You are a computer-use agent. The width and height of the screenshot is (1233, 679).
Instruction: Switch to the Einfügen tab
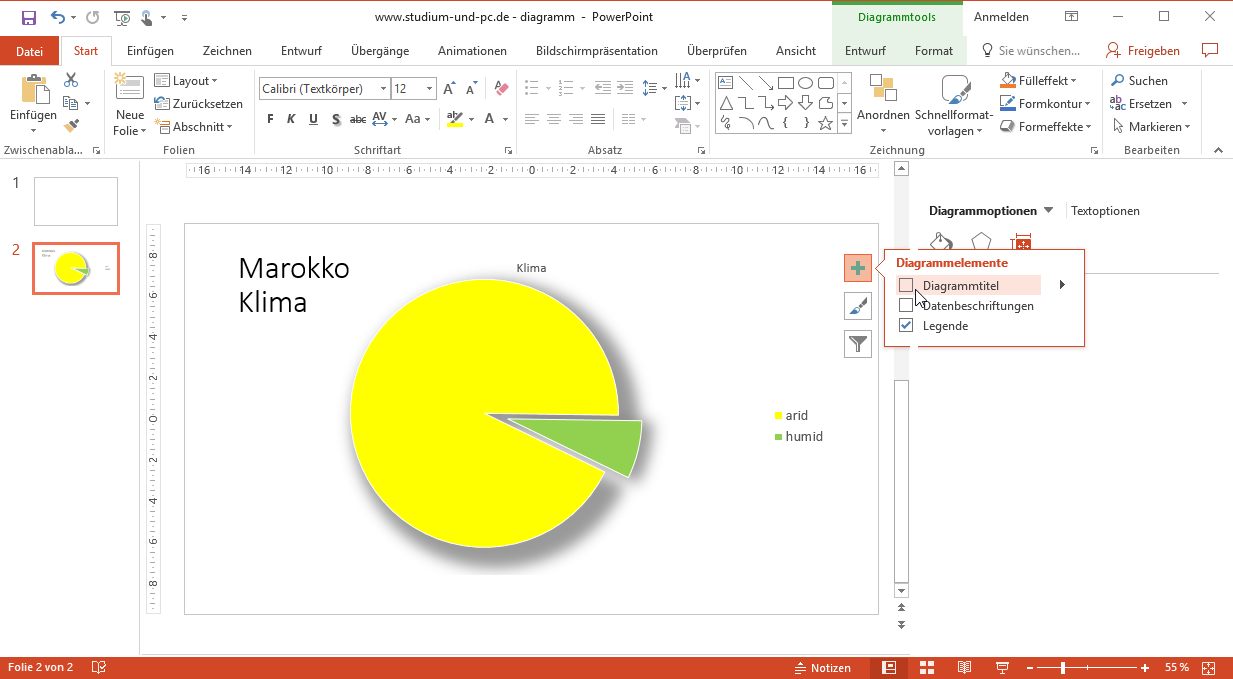click(150, 51)
